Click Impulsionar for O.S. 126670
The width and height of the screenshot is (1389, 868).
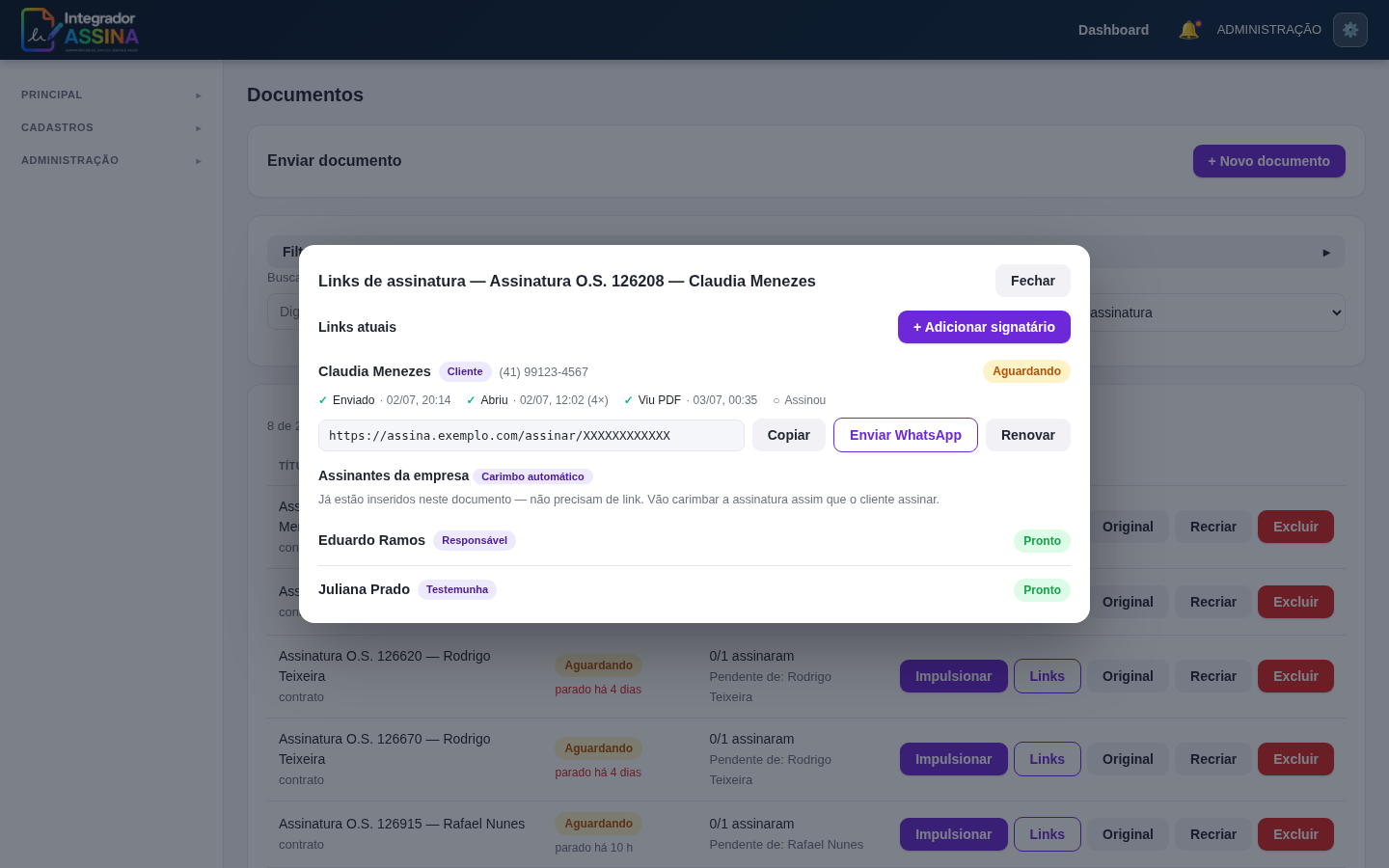click(x=953, y=759)
